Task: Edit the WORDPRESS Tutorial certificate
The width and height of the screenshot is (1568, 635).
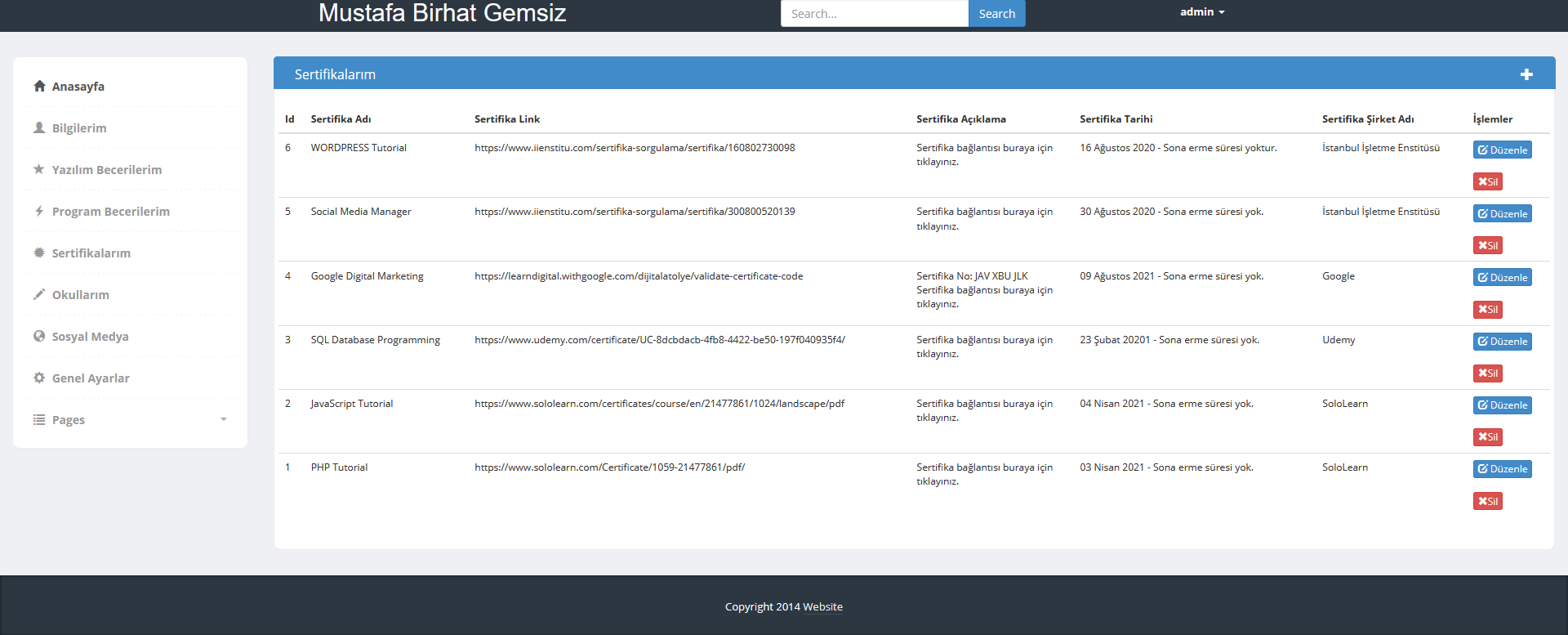Action: click(1502, 150)
